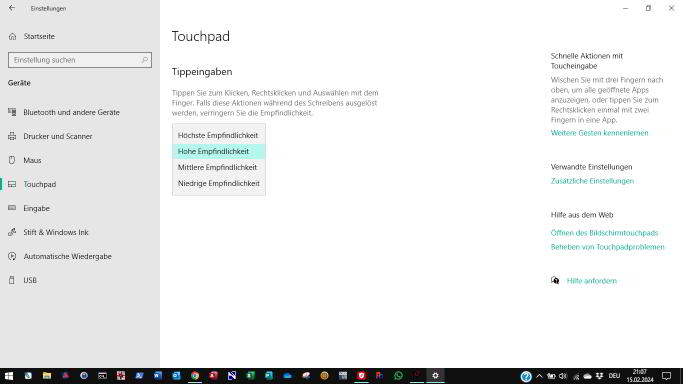
Task: Click the Hilfe aus dem Web heading
Action: pyautogui.click(x=582, y=215)
